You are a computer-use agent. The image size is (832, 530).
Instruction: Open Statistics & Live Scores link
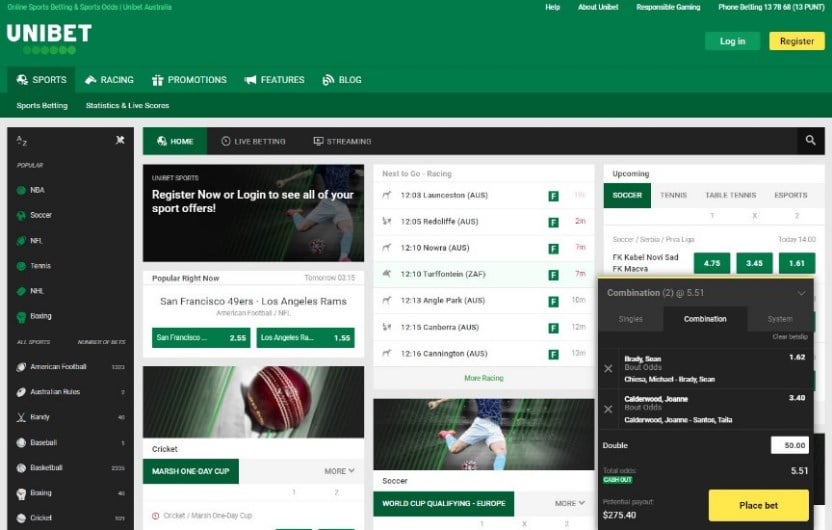(127, 106)
